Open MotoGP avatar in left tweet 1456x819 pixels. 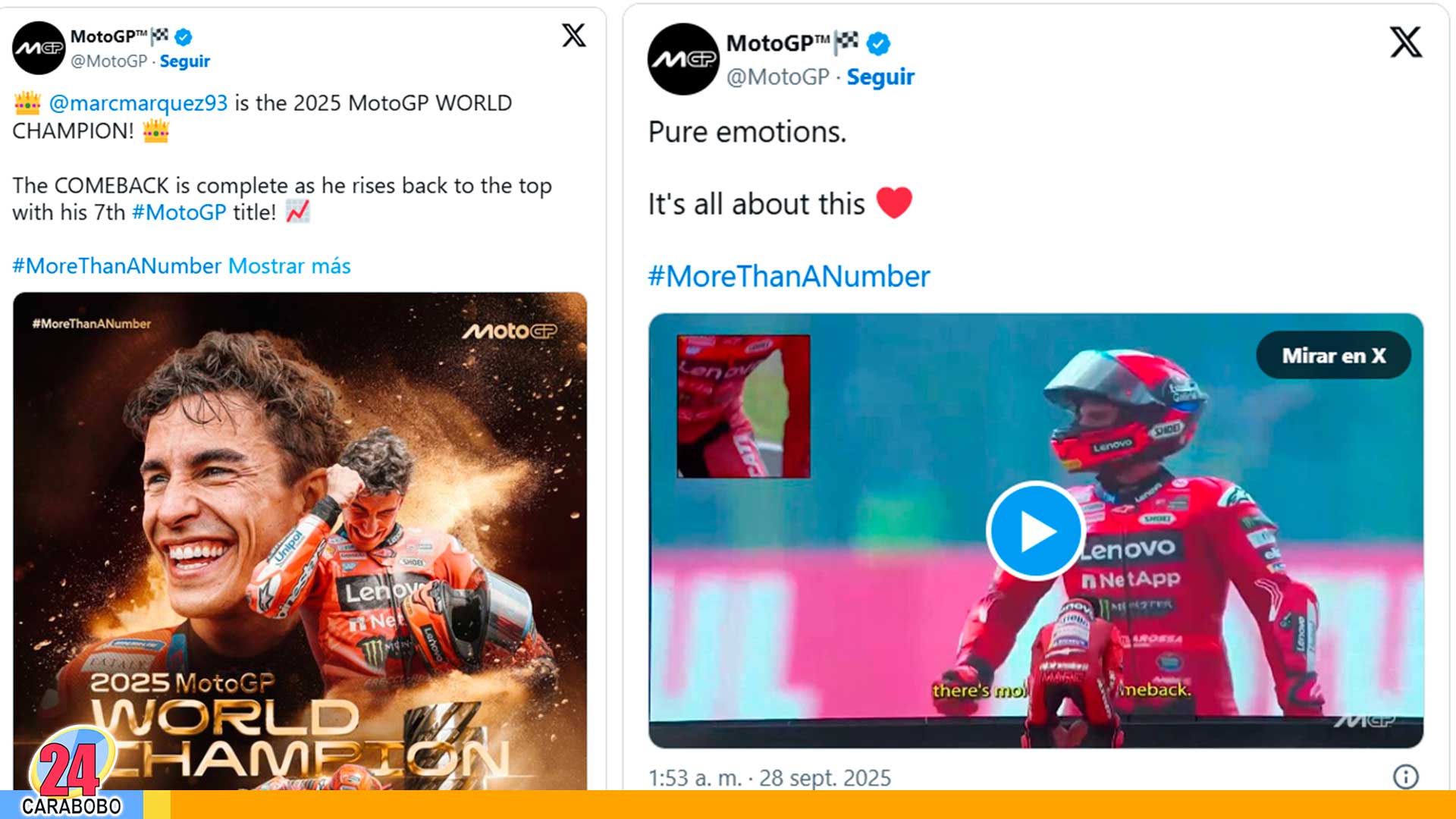39,48
